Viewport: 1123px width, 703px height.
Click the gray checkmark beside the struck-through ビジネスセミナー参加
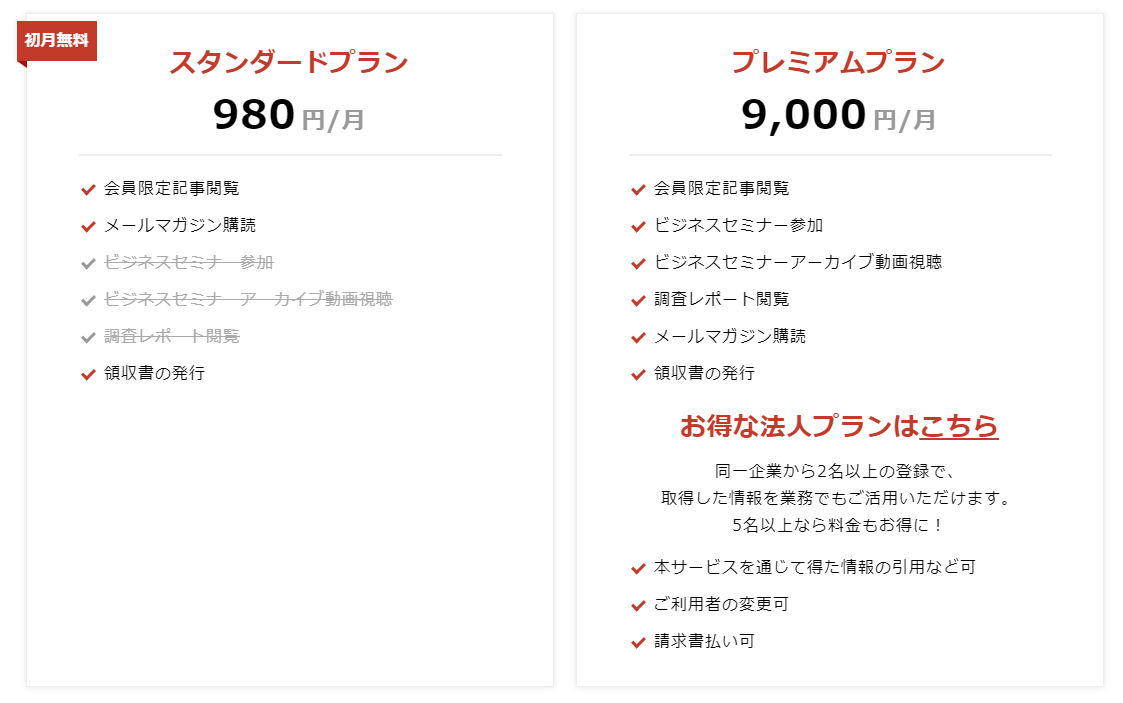click(x=88, y=263)
